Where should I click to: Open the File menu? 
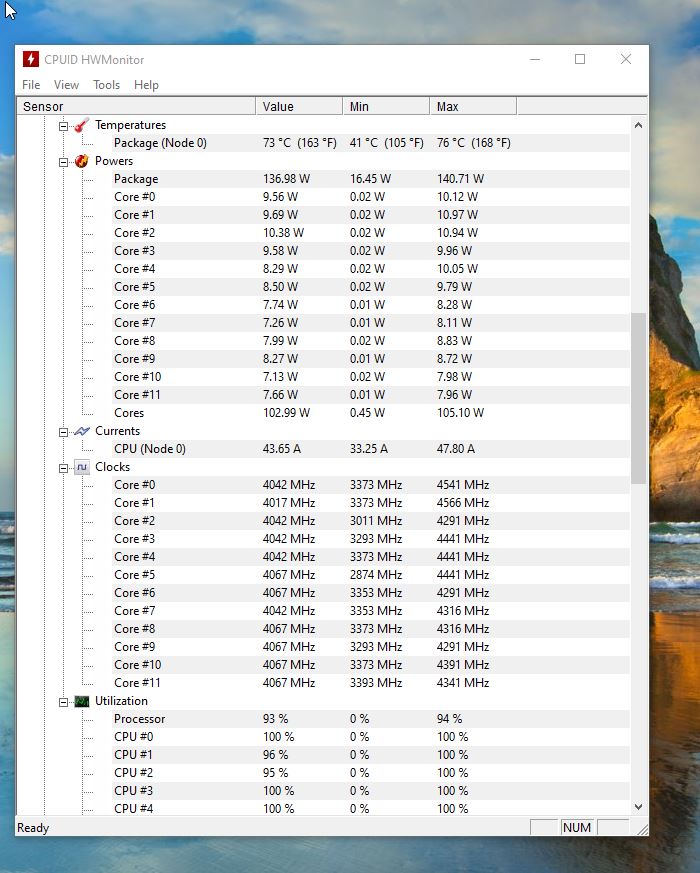coord(31,85)
